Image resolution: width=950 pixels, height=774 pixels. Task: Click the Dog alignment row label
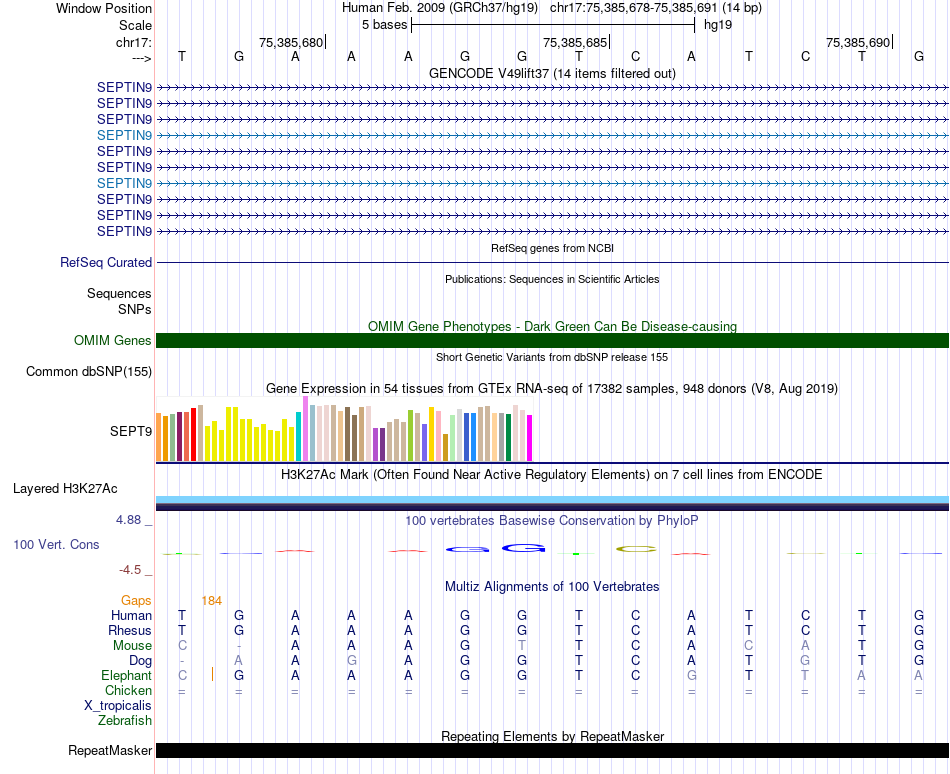coord(140,661)
